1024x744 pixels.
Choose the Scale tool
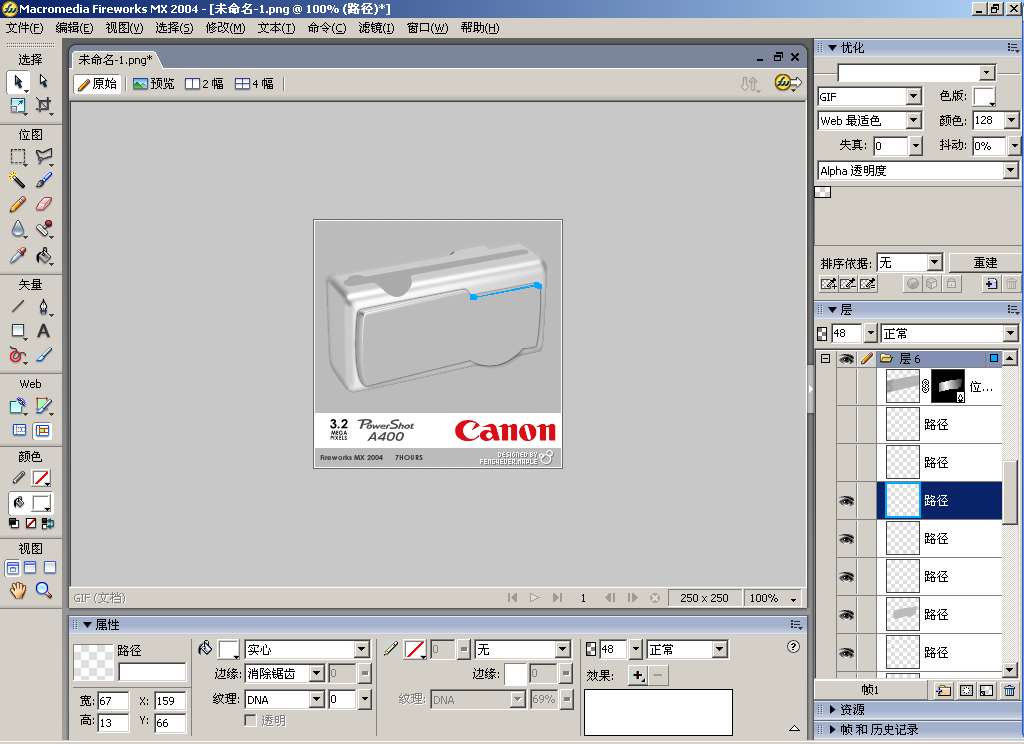(x=18, y=105)
